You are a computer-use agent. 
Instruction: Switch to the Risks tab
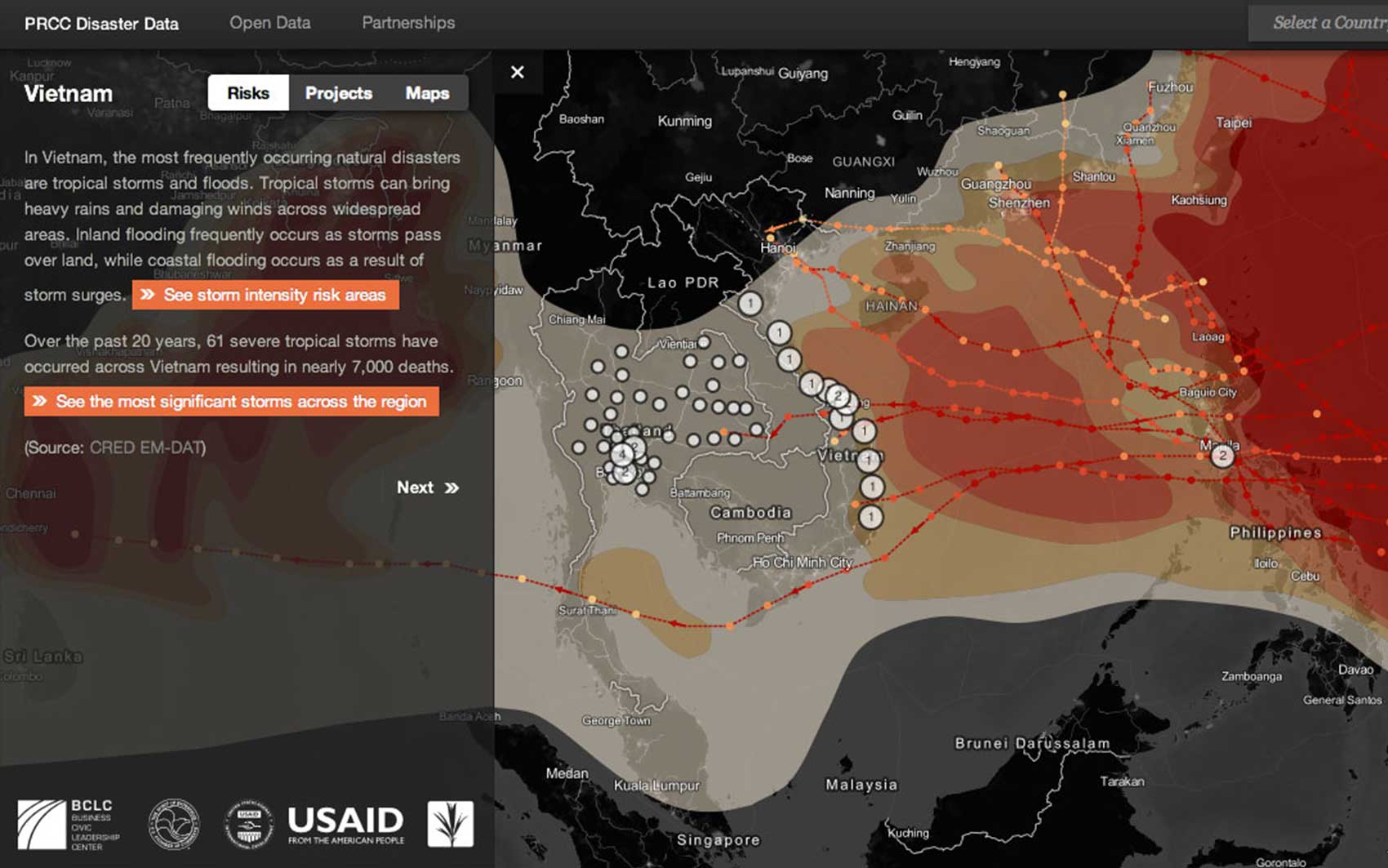tap(248, 93)
